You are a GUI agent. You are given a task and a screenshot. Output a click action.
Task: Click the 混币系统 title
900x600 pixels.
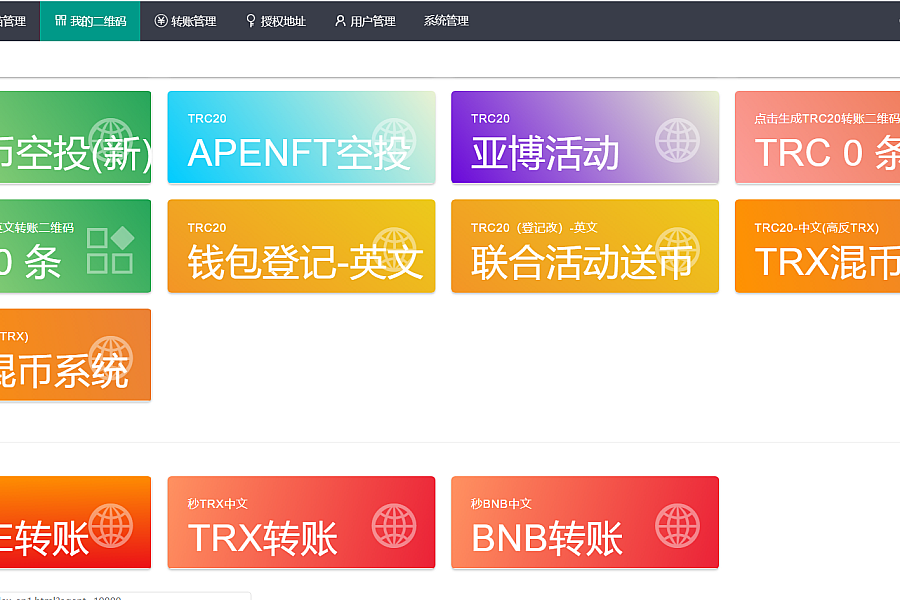(x=64, y=371)
